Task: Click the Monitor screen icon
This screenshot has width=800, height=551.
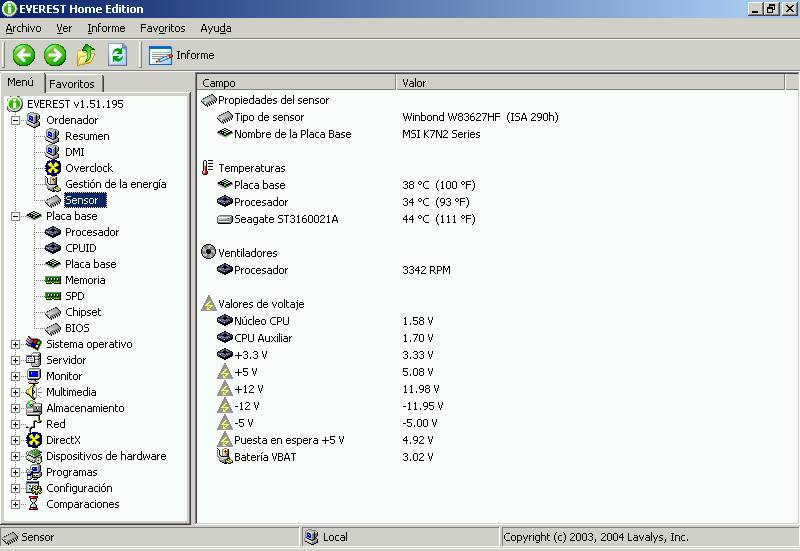Action: 34,376
